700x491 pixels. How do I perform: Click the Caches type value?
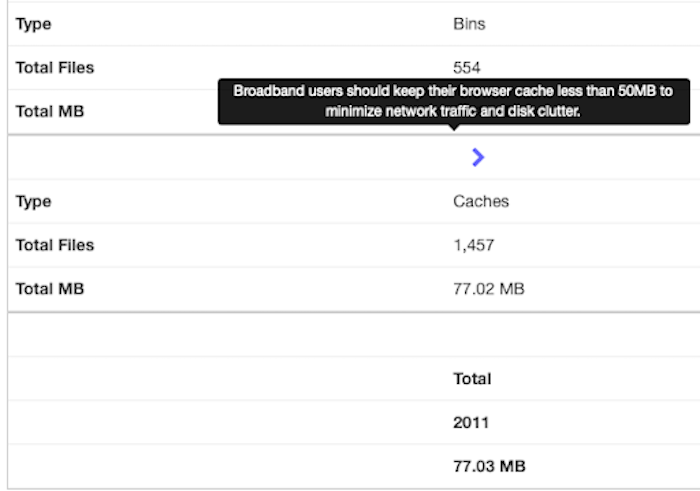coord(481,201)
